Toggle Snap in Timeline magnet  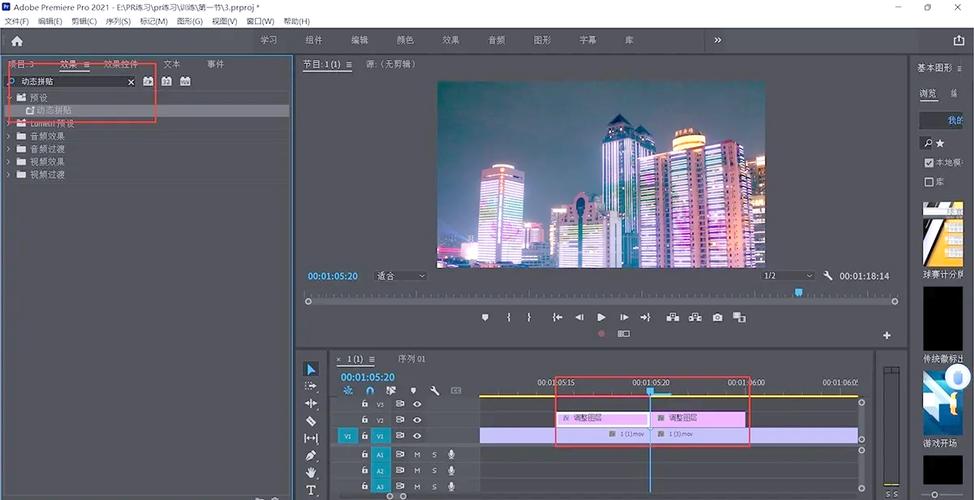pyautogui.click(x=370, y=391)
